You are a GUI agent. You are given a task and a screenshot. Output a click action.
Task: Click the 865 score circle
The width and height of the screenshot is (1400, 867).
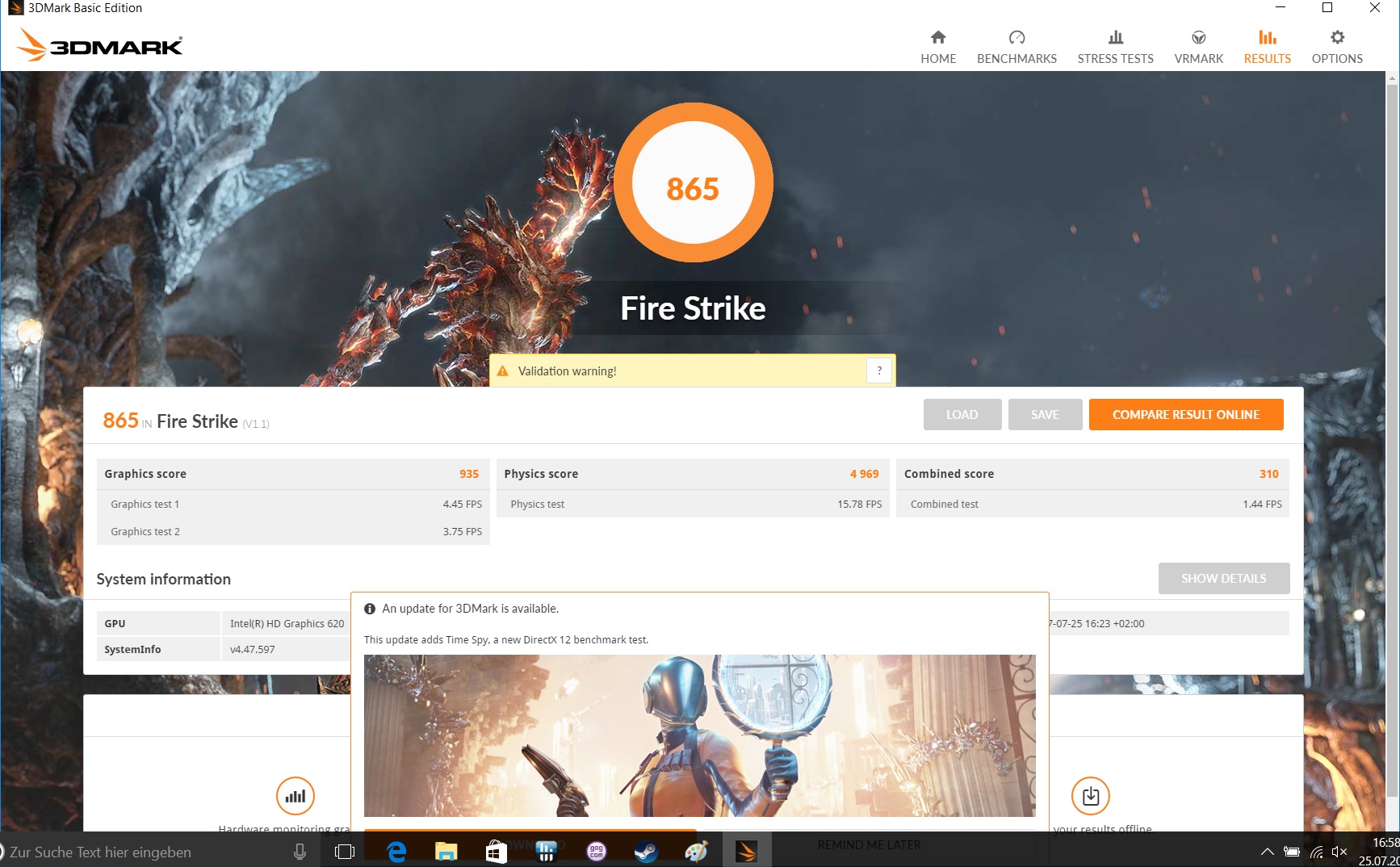pos(694,182)
